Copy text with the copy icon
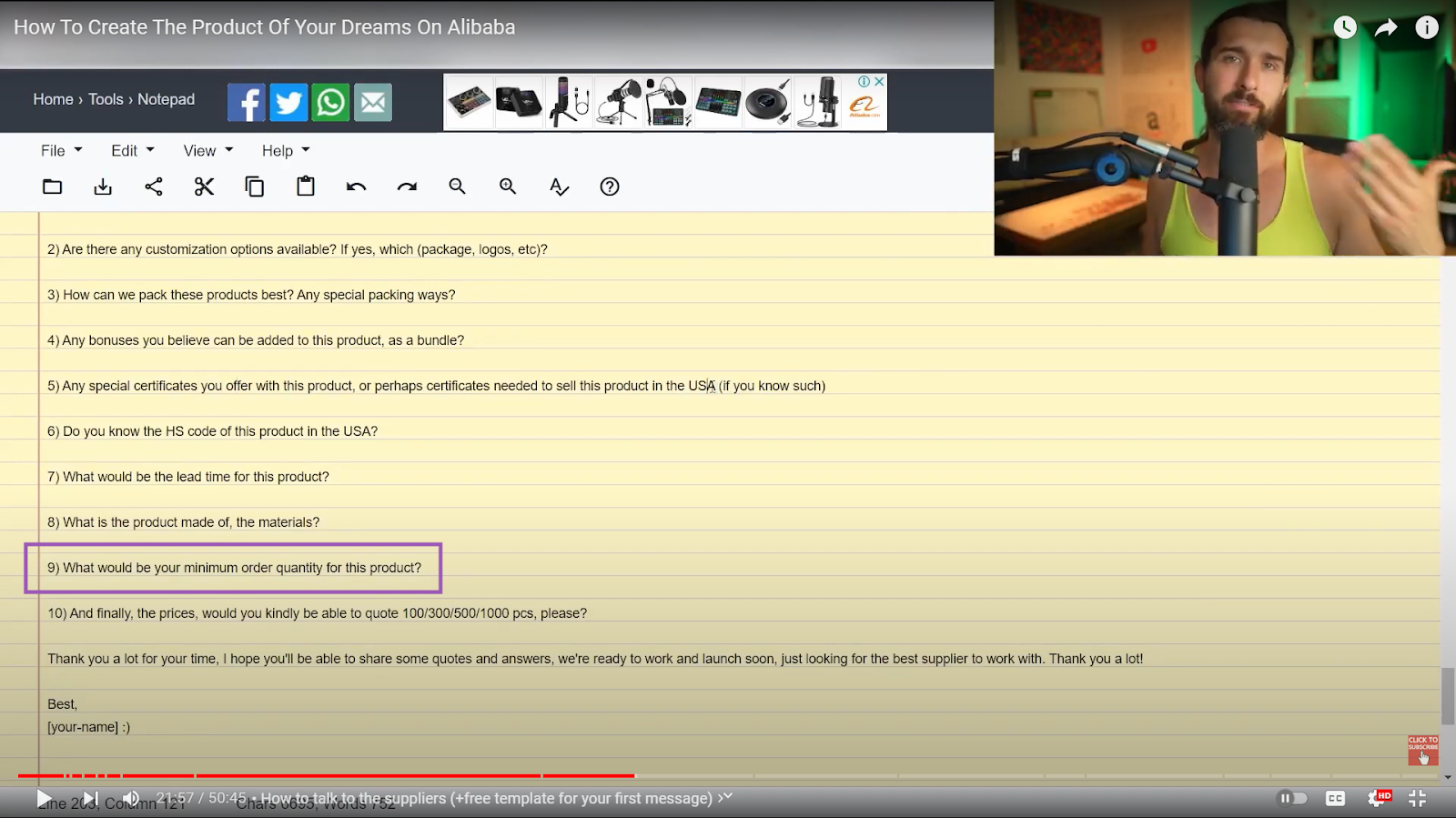 point(255,187)
